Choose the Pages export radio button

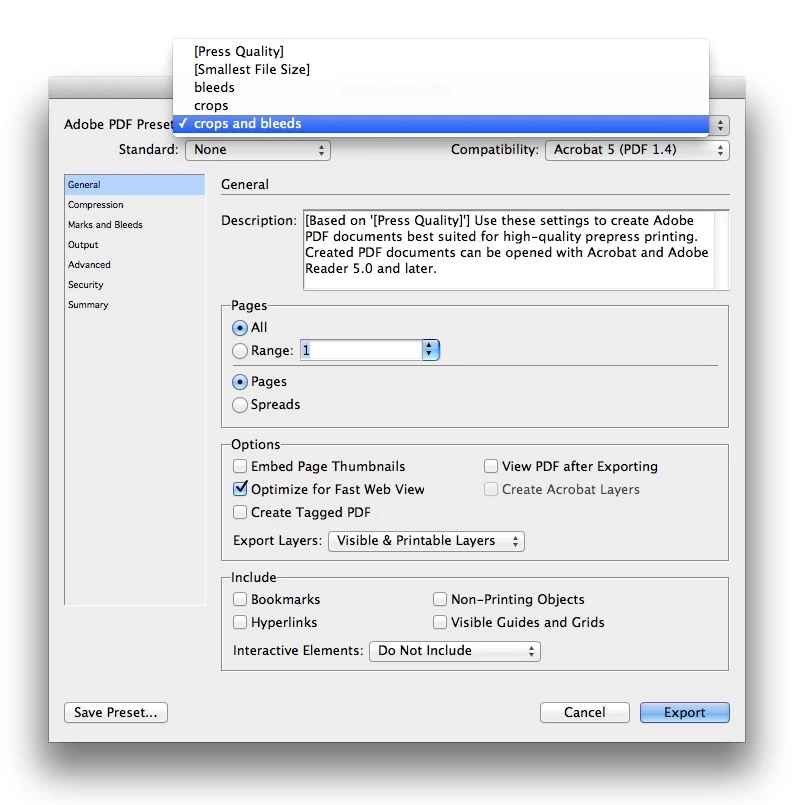pos(240,382)
